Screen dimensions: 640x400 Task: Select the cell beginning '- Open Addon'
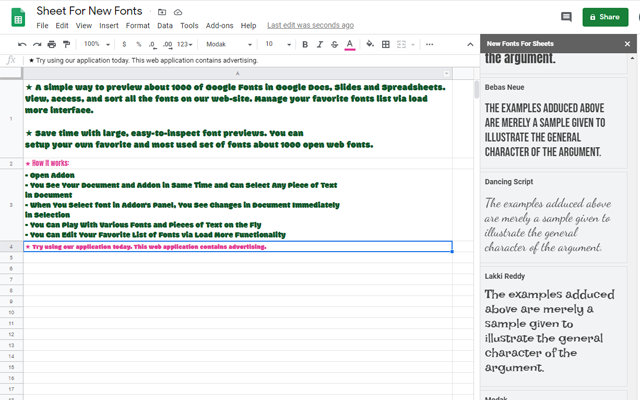coord(238,205)
